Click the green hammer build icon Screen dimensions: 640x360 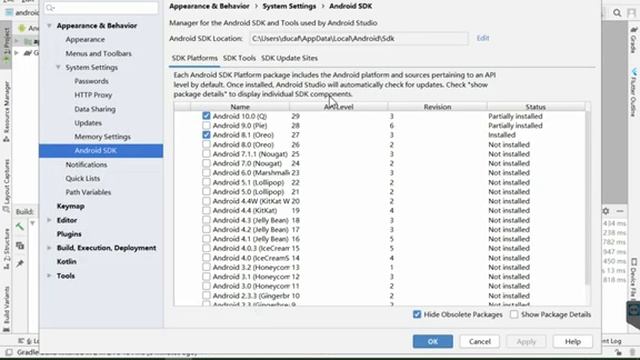20,227
